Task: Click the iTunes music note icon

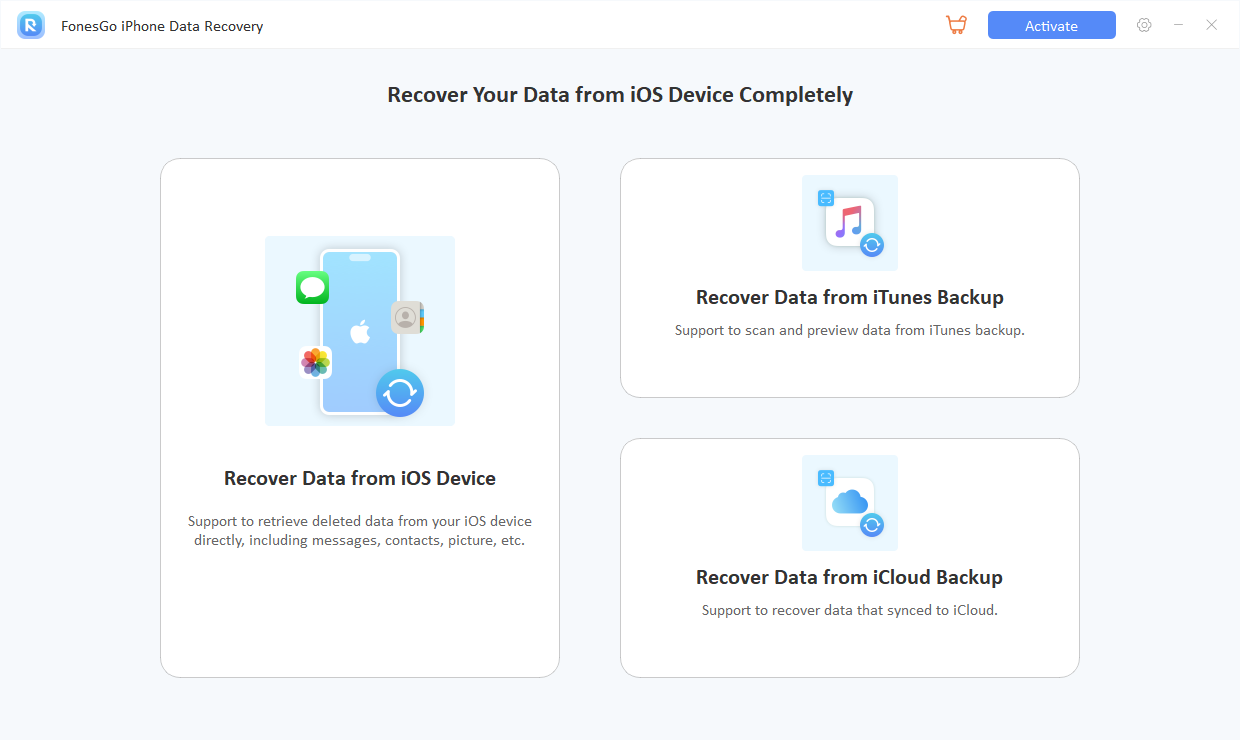Action: tap(848, 221)
